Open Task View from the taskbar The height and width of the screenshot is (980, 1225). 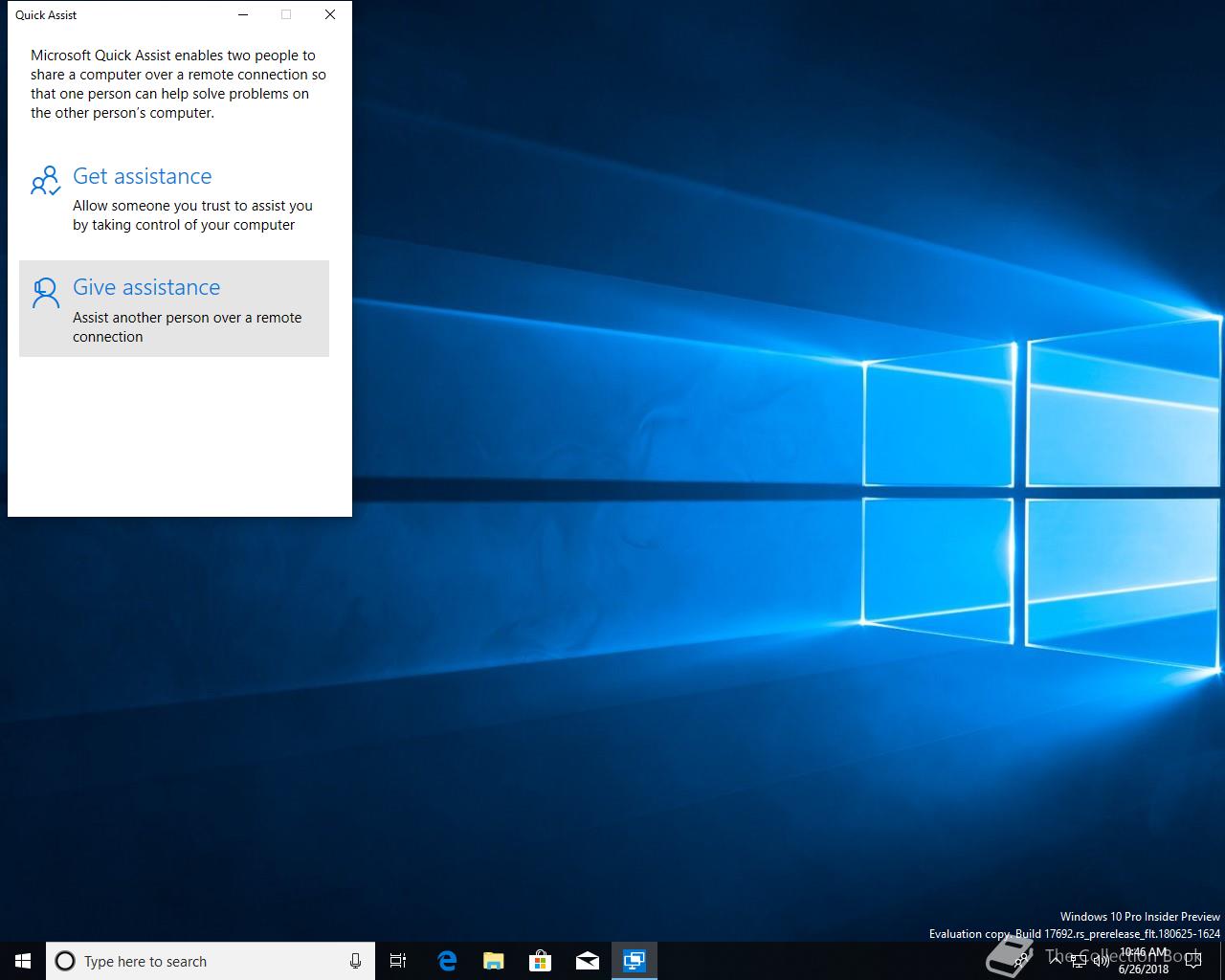[398, 961]
